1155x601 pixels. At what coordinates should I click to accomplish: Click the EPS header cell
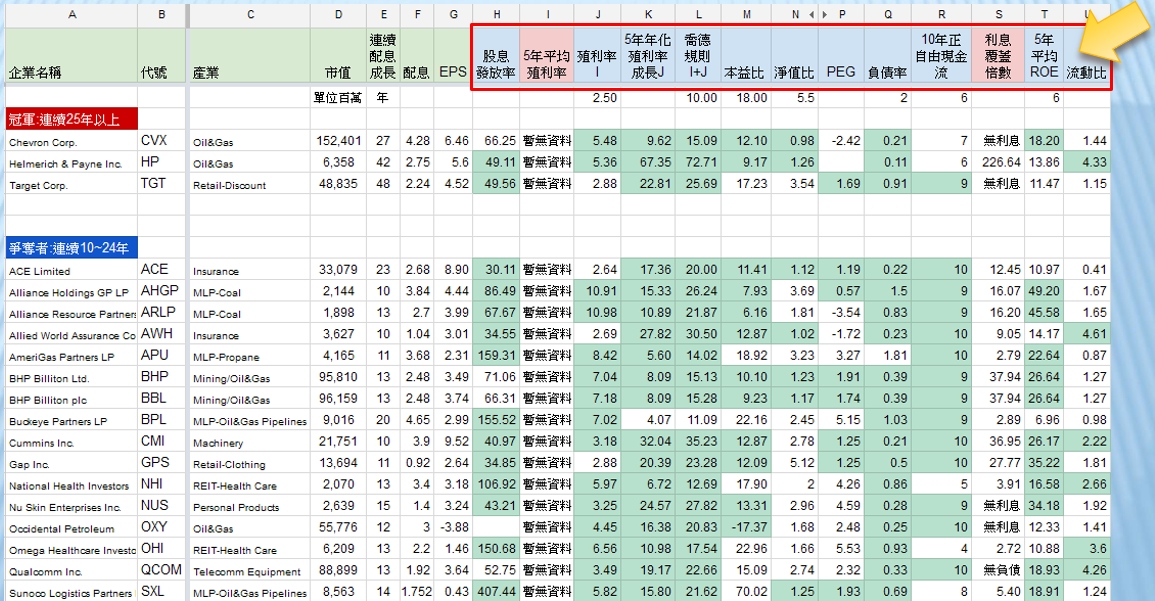(453, 56)
